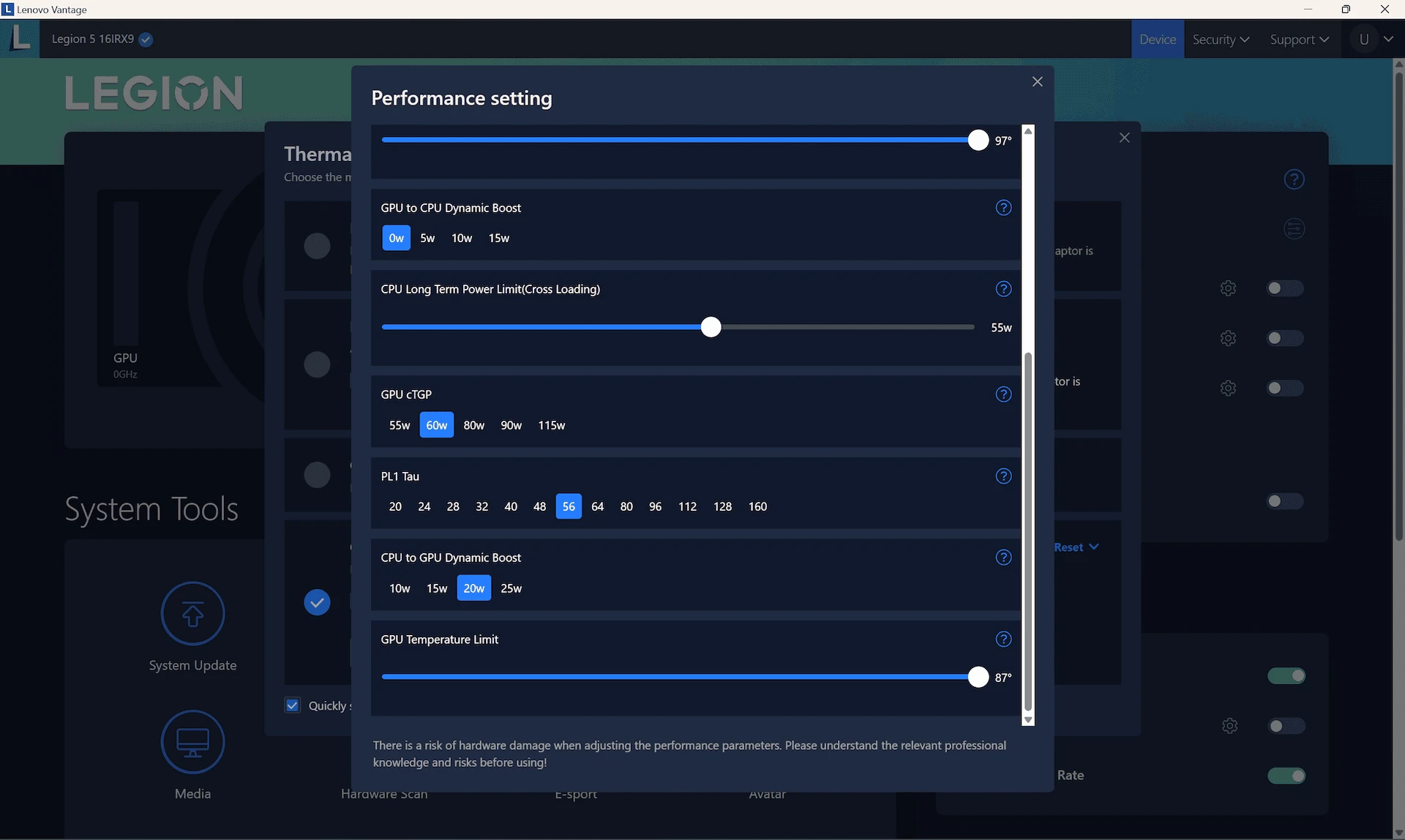
Task: Open the Device tab
Action: [x=1157, y=40]
